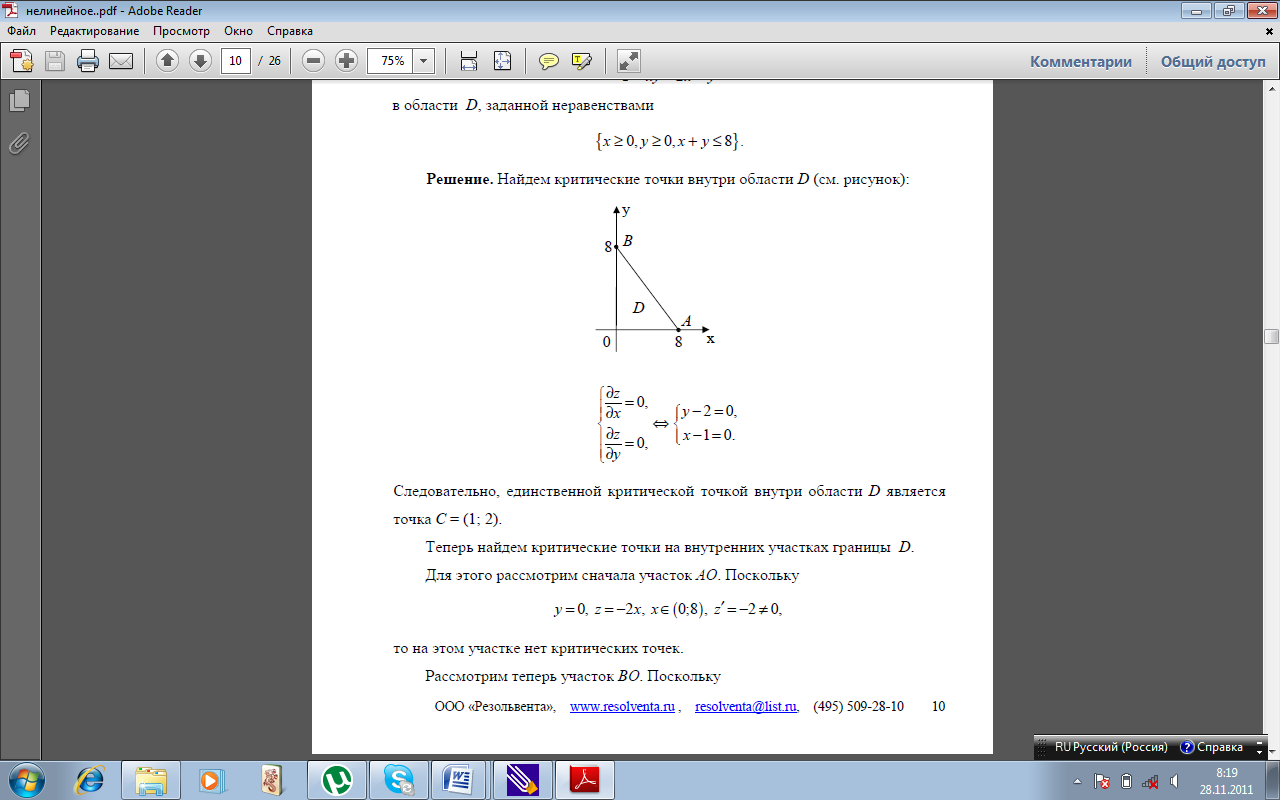This screenshot has width=1280, height=800.
Task: Click the Справка language bar help
Action: (x=1212, y=747)
